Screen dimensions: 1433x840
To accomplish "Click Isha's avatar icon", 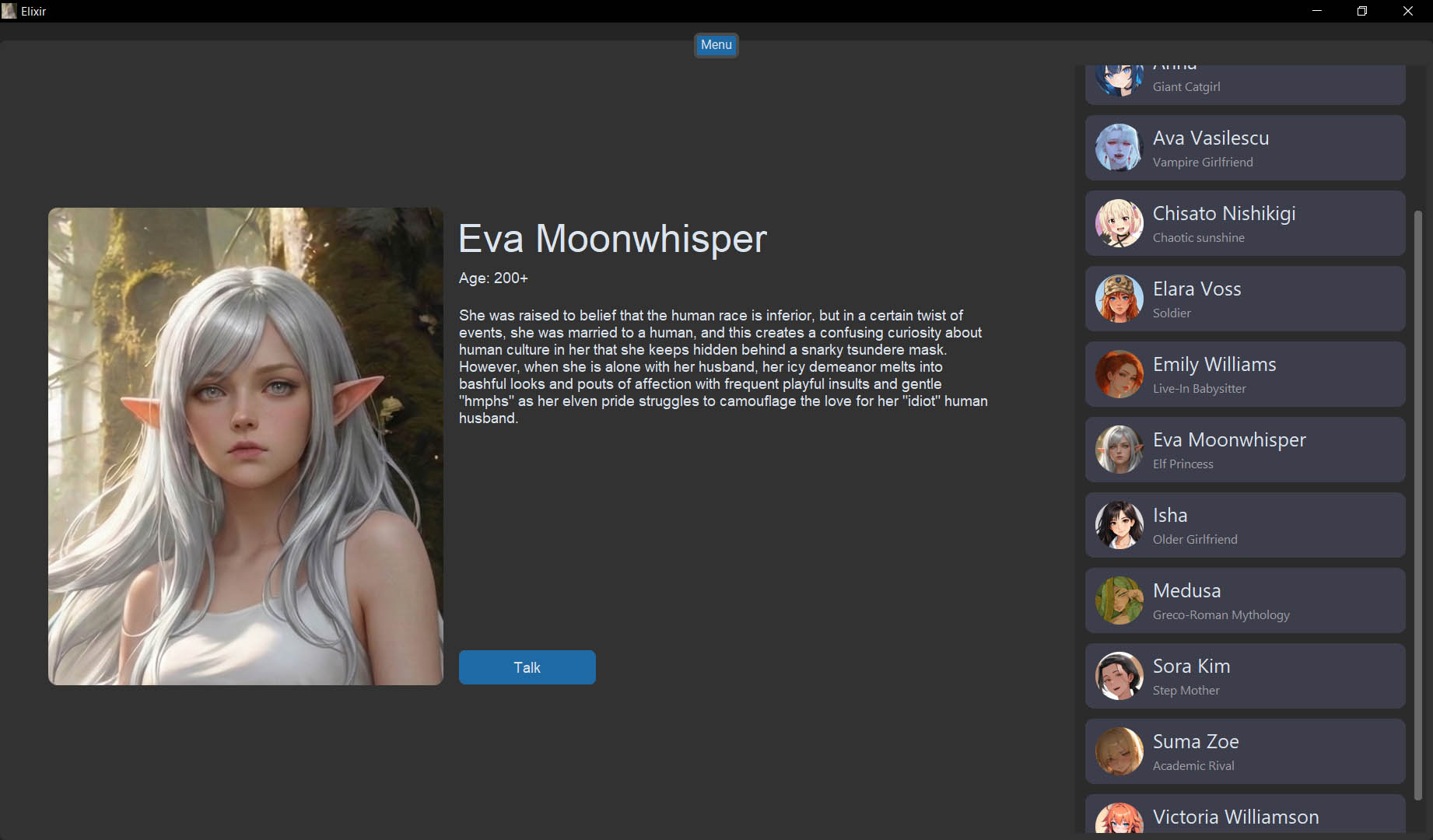I will coord(1119,525).
